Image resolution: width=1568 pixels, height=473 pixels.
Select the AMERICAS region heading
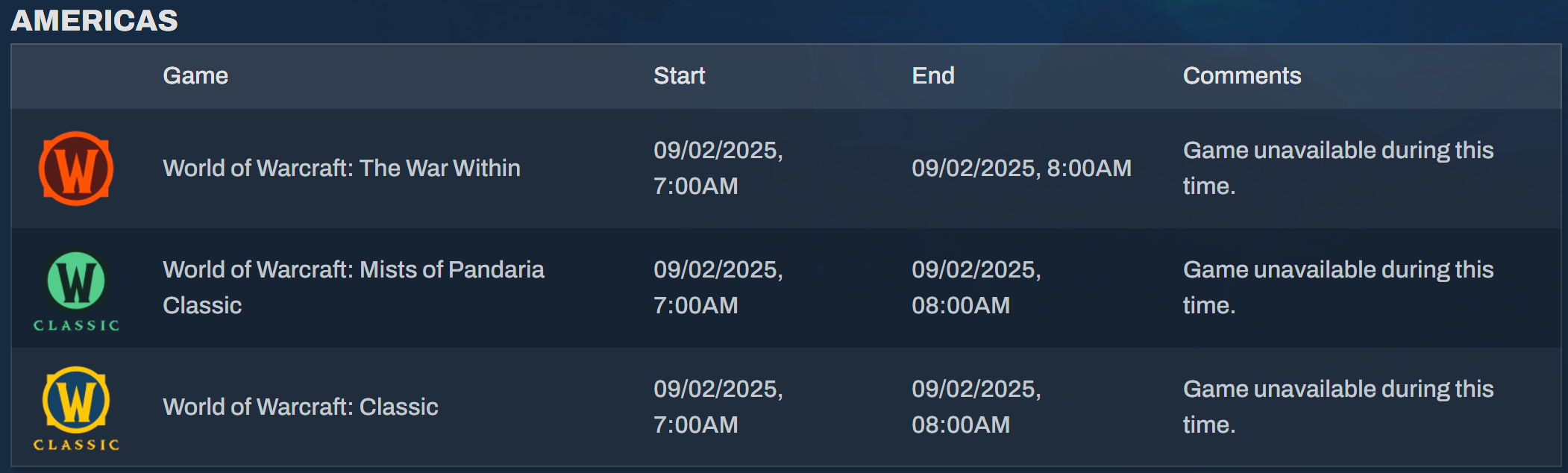(x=95, y=20)
